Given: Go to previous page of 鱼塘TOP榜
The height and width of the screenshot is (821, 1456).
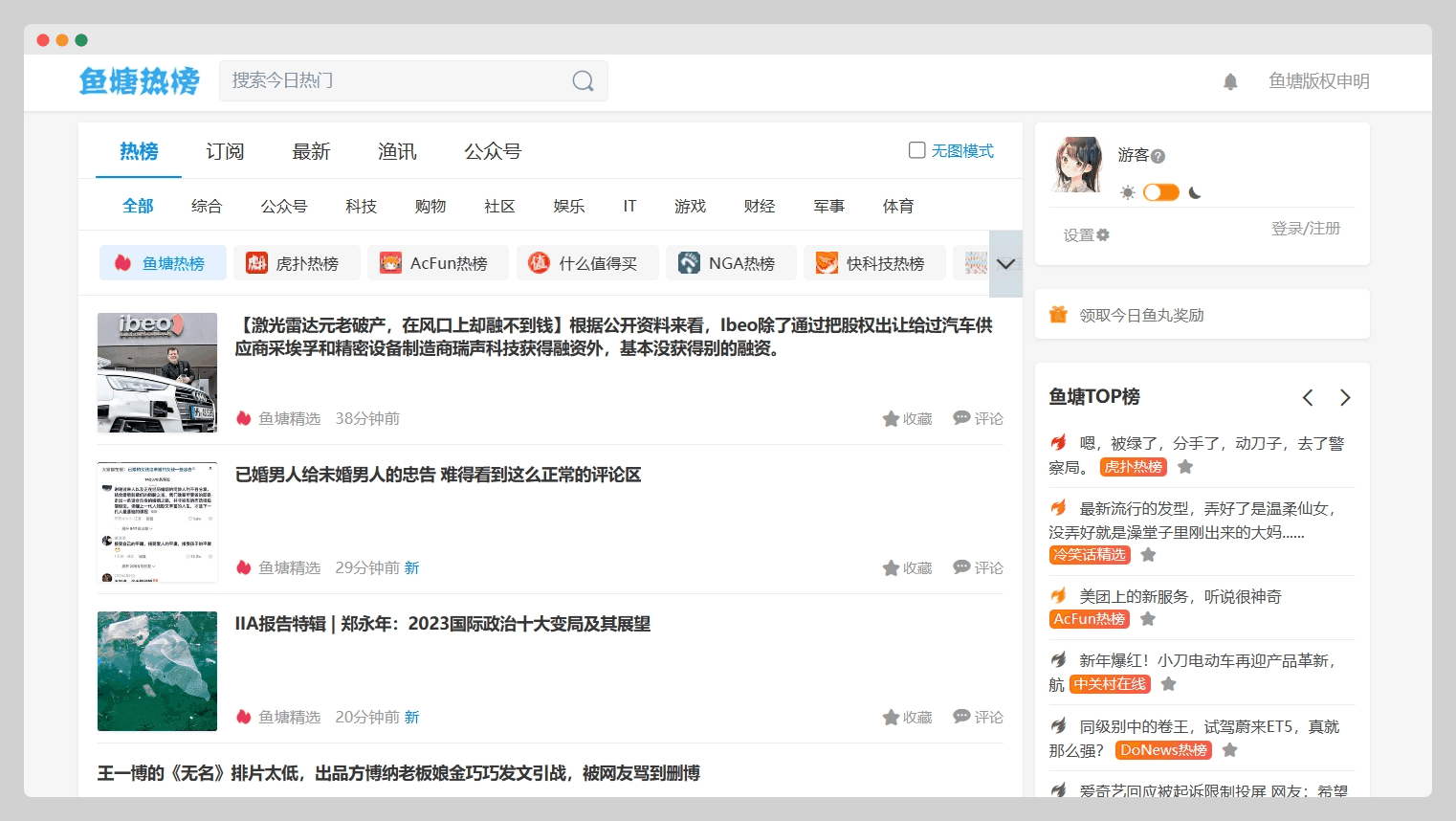Looking at the screenshot, I should (x=1308, y=397).
